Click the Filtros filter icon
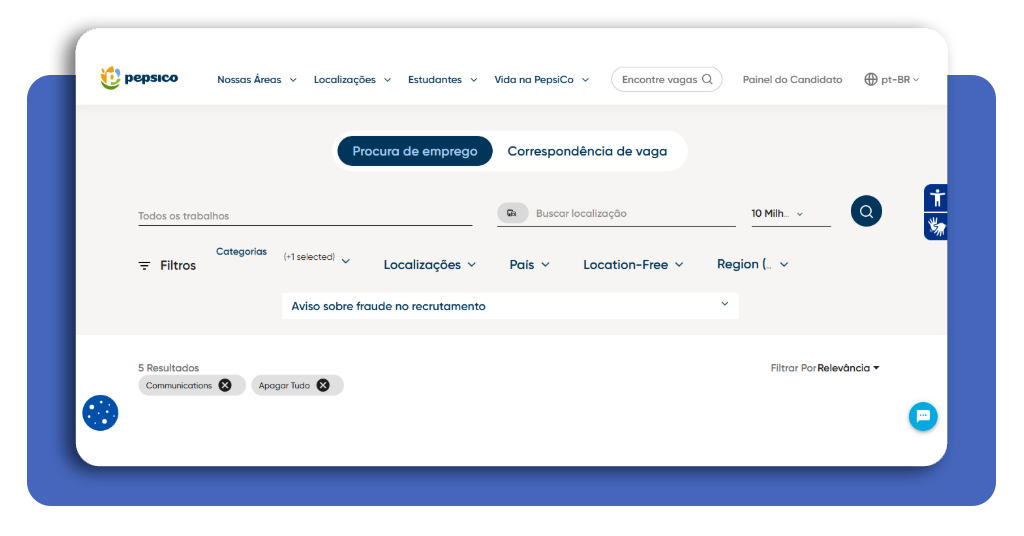Screen dimensions: 1024x536 click(144, 266)
